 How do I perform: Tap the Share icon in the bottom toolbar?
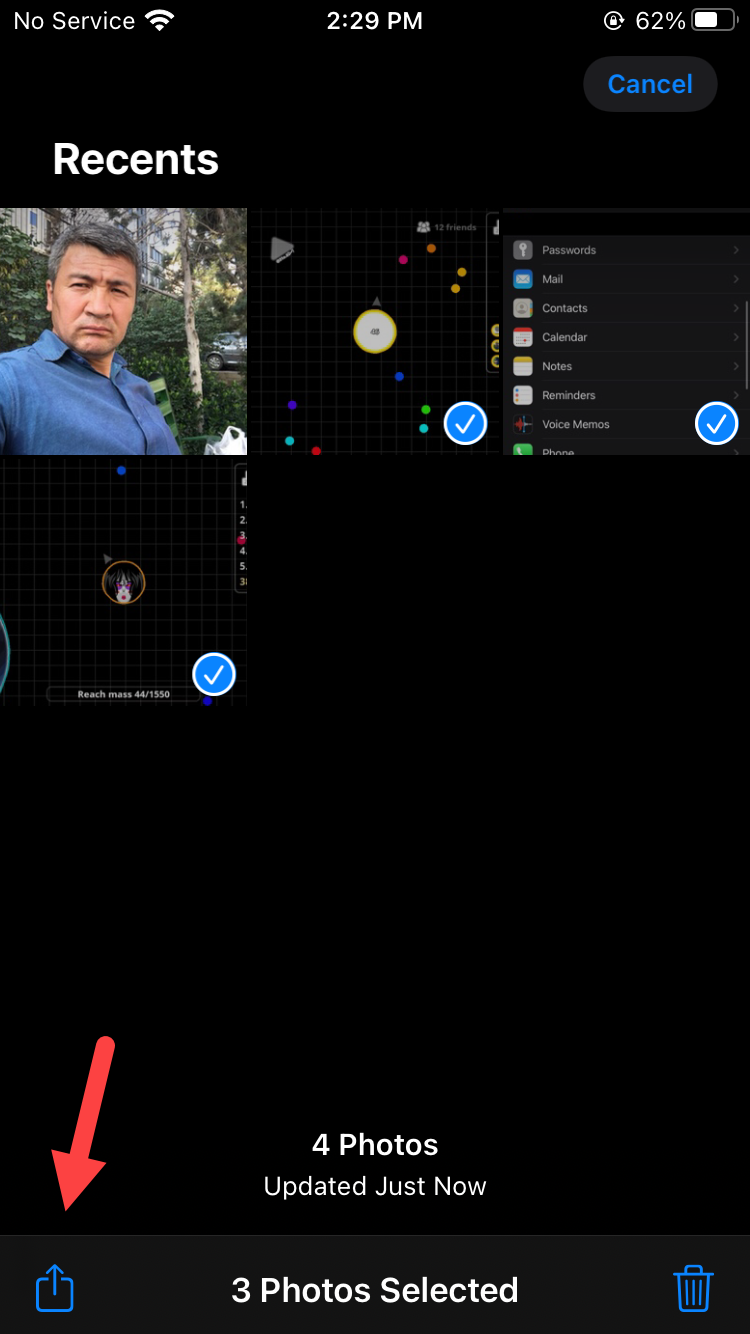[x=55, y=1288]
